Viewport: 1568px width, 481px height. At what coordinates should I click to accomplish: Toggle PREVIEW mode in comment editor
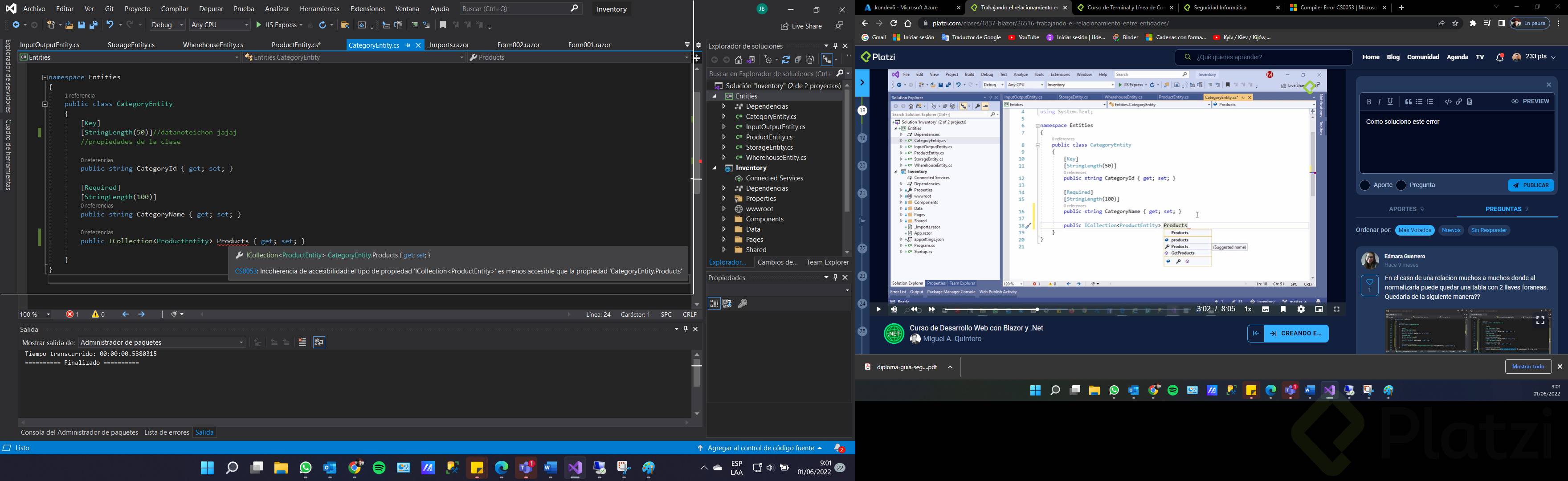[x=1530, y=102]
